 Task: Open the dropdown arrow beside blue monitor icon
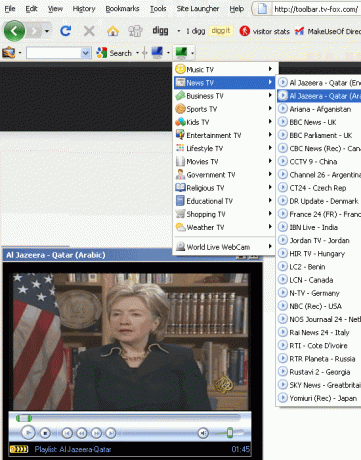168,53
